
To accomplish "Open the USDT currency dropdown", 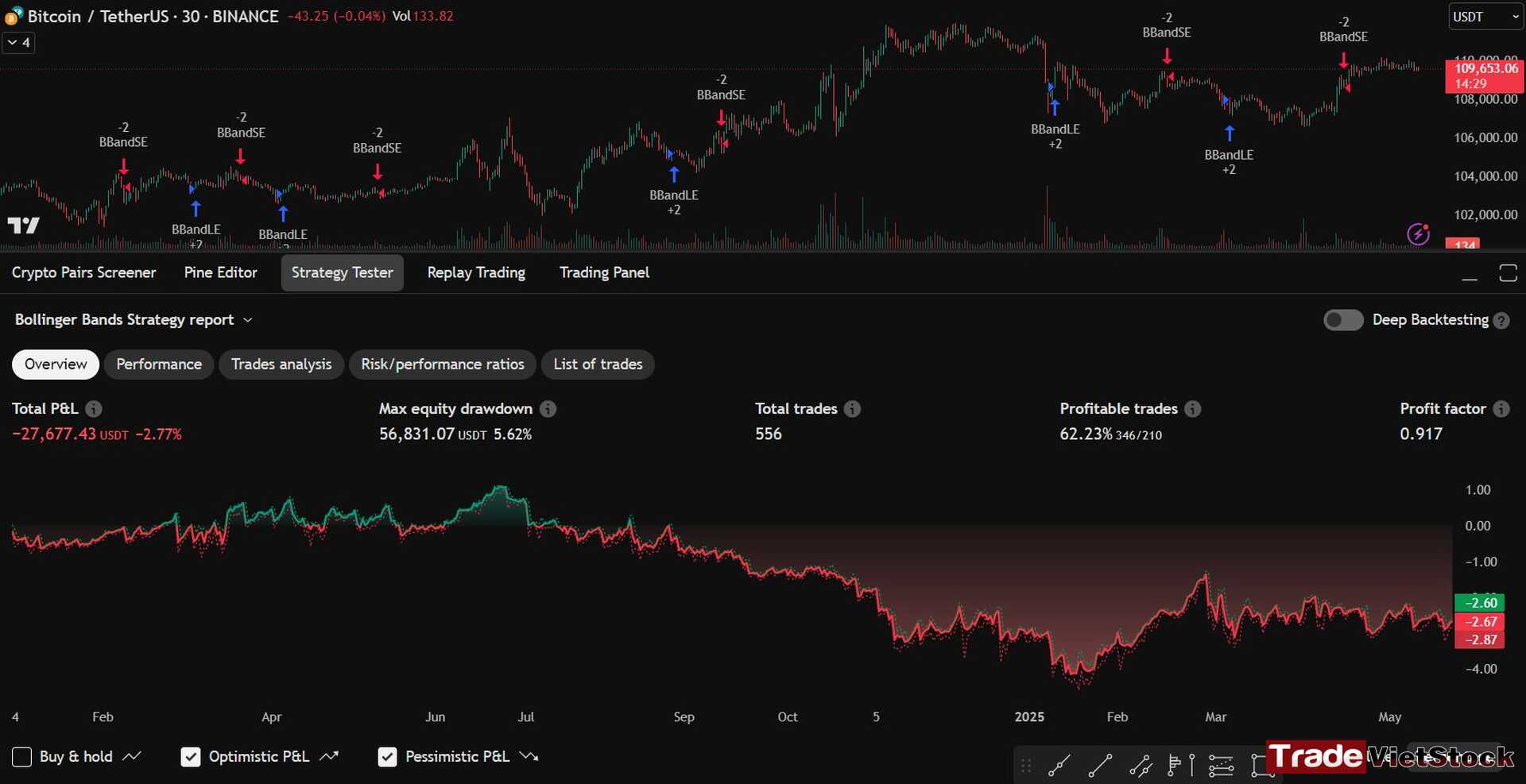I will [x=1484, y=17].
